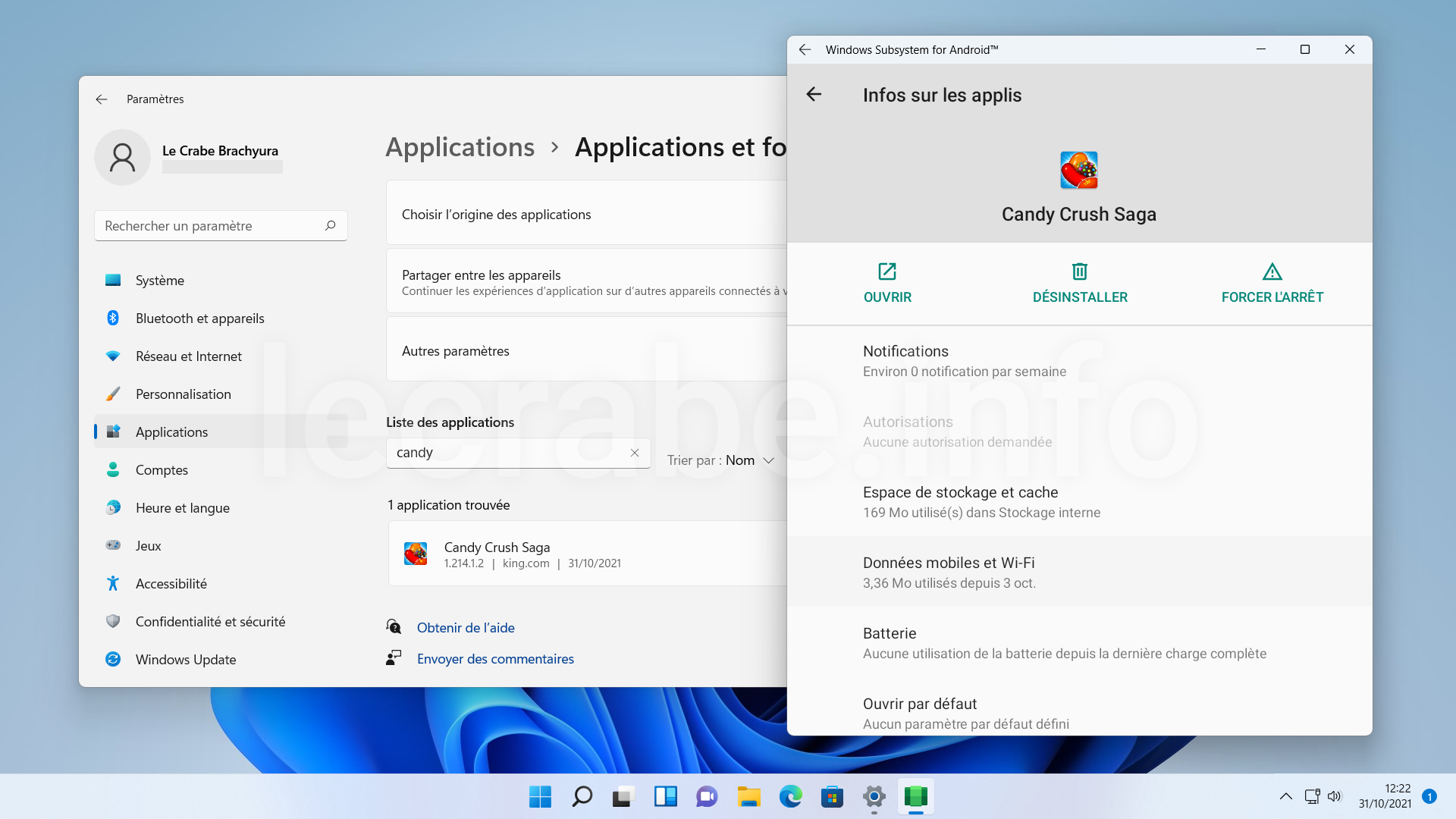Click the search magnifier in Rechercher un paramètre

coord(330,225)
